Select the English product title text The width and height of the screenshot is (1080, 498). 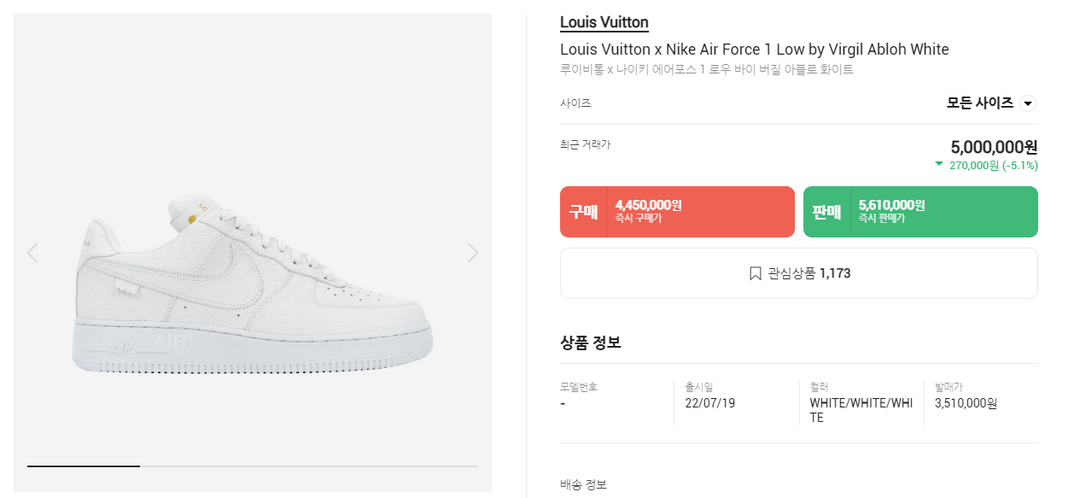(754, 49)
